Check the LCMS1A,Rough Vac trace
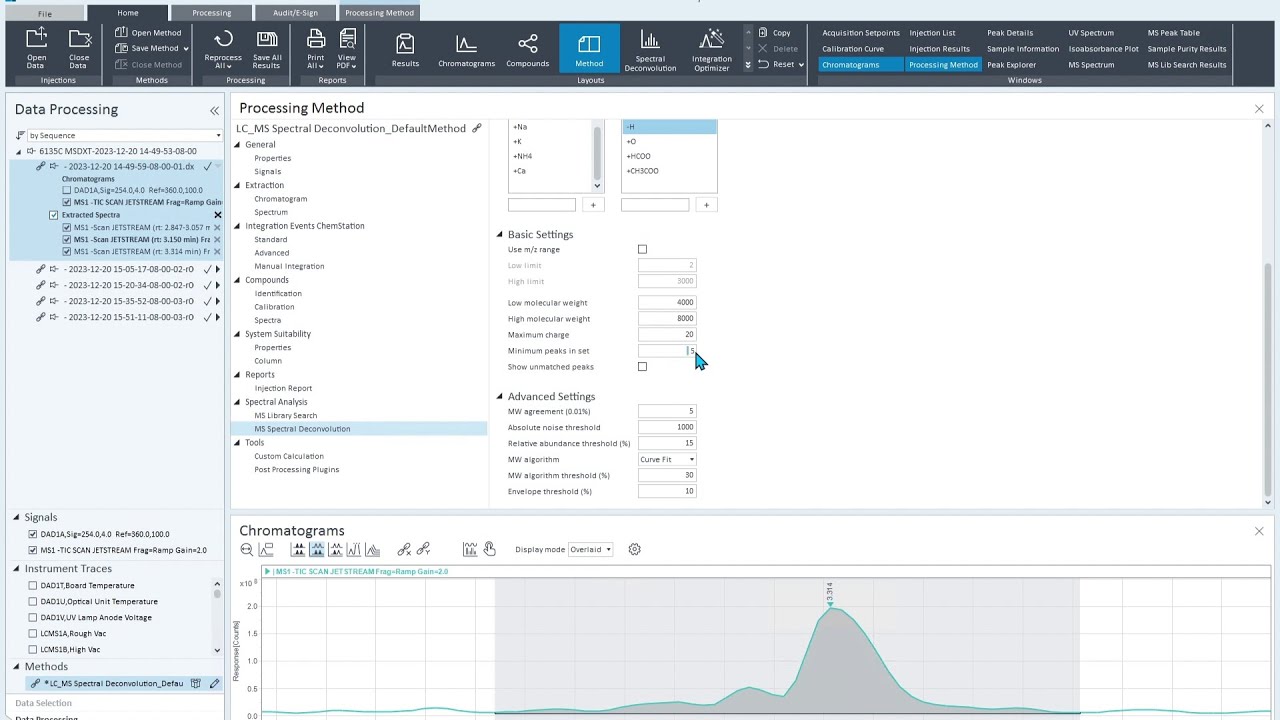 33,633
